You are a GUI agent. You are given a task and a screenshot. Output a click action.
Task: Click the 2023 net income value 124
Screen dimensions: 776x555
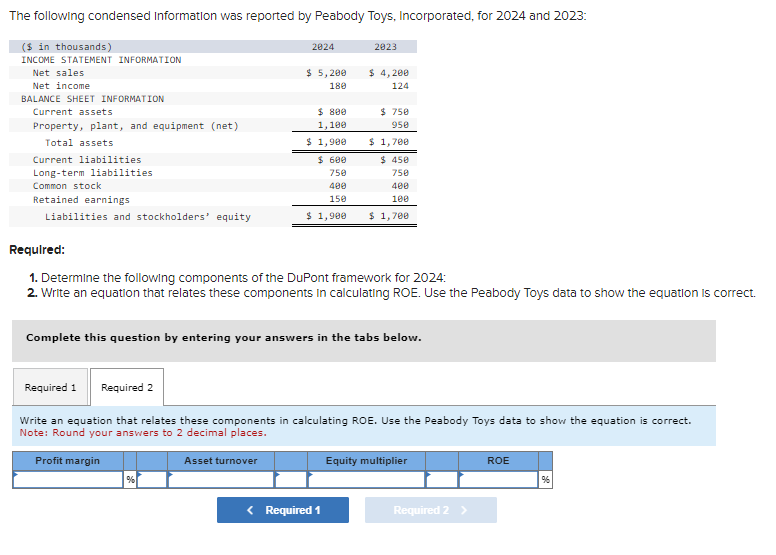click(x=400, y=86)
